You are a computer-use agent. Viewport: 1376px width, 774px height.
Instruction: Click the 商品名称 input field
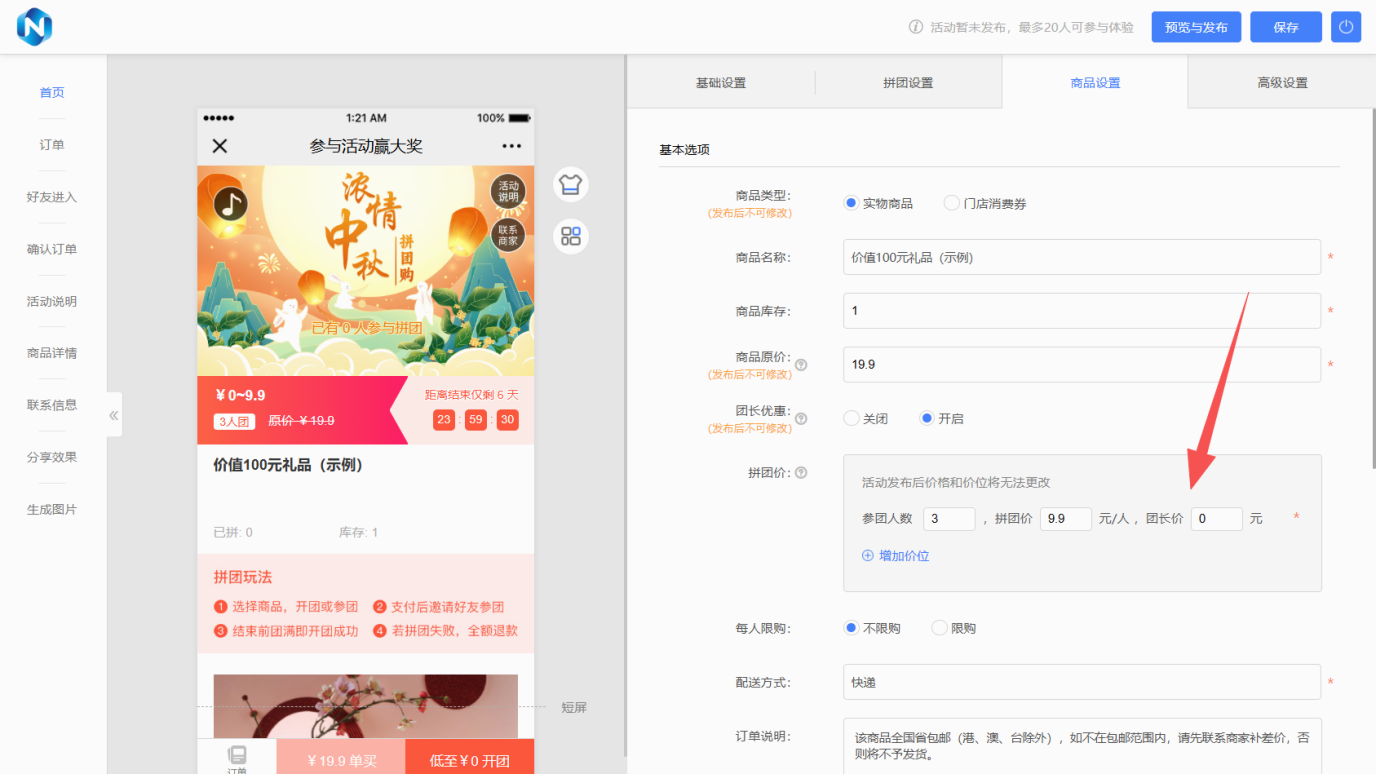(1081, 257)
